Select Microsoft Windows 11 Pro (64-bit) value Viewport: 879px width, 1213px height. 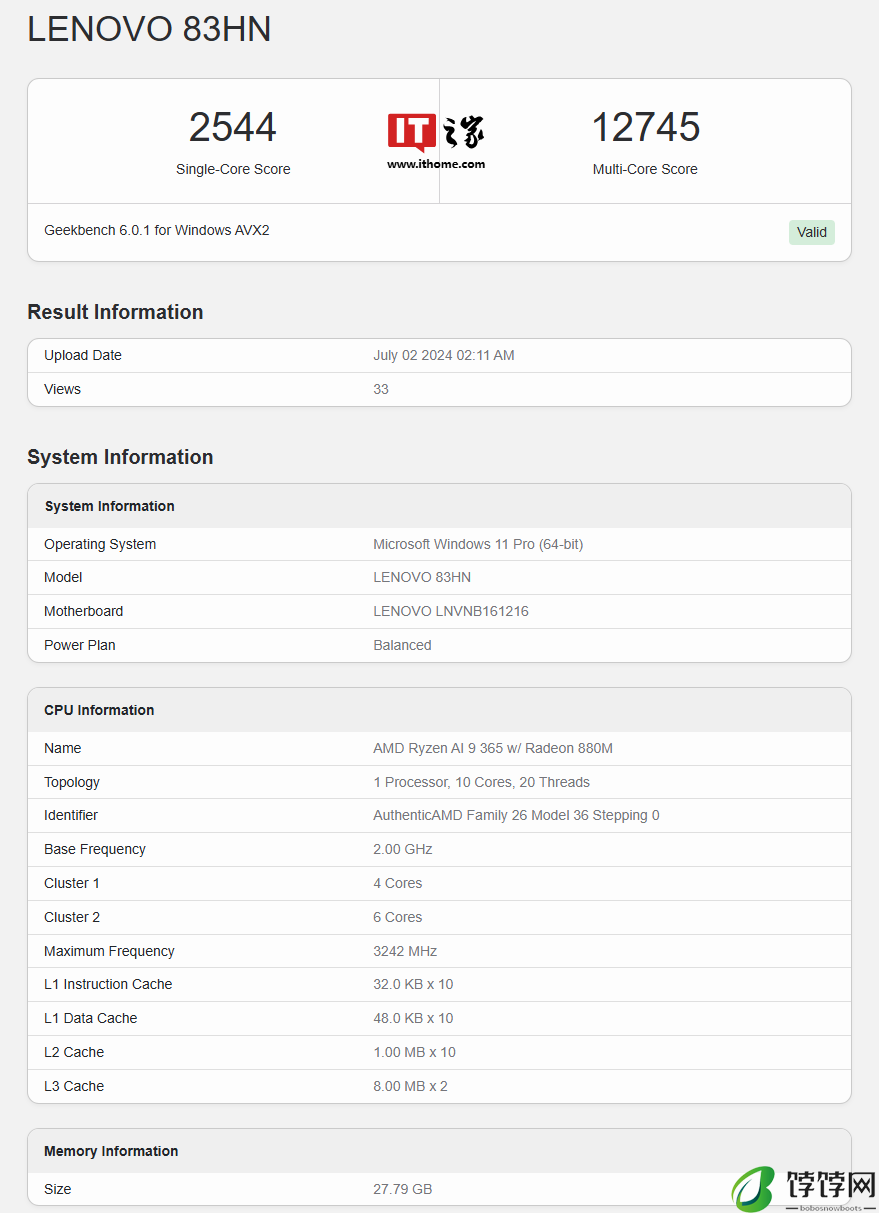(478, 544)
